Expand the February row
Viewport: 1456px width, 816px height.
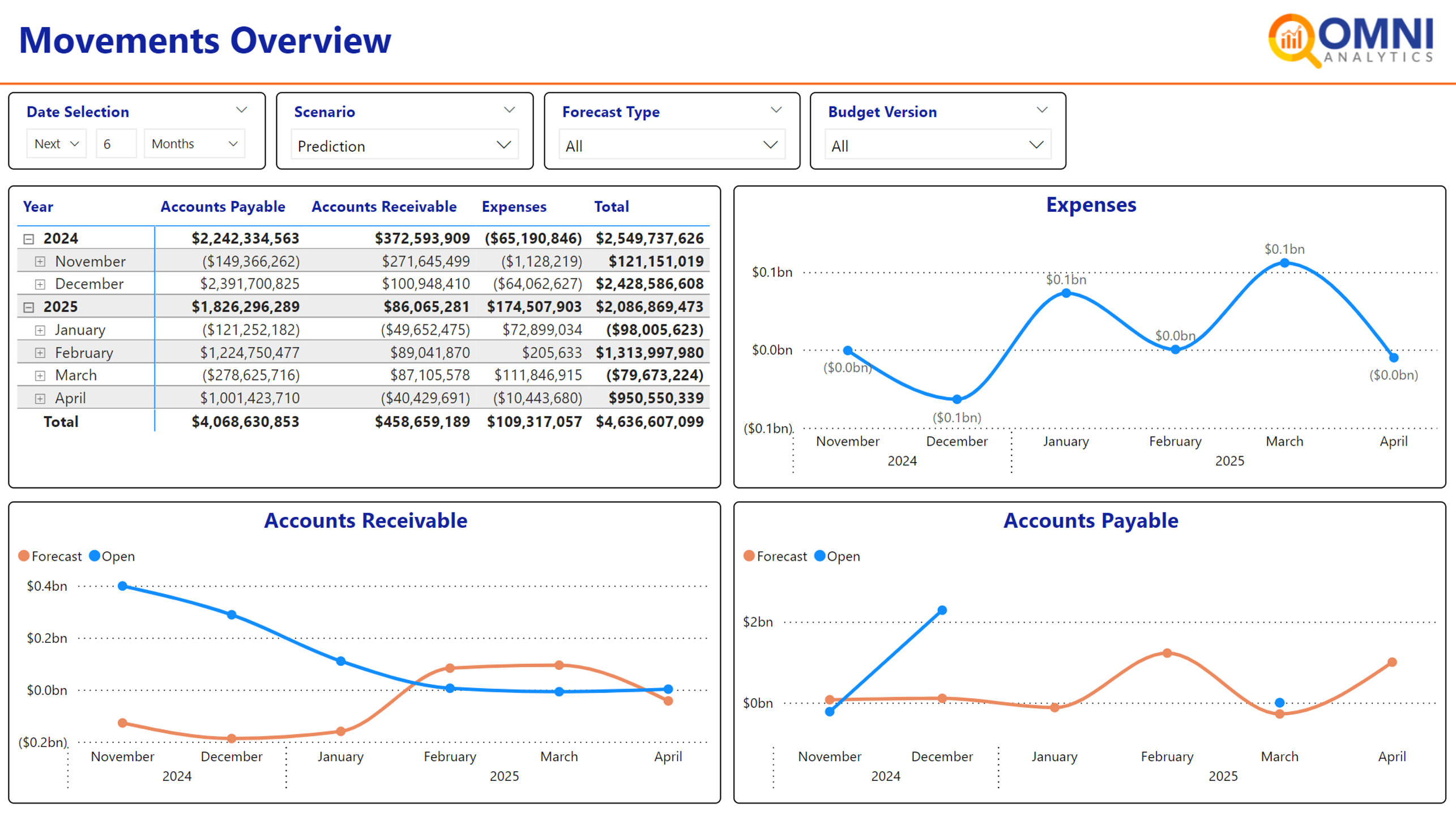pyautogui.click(x=40, y=353)
